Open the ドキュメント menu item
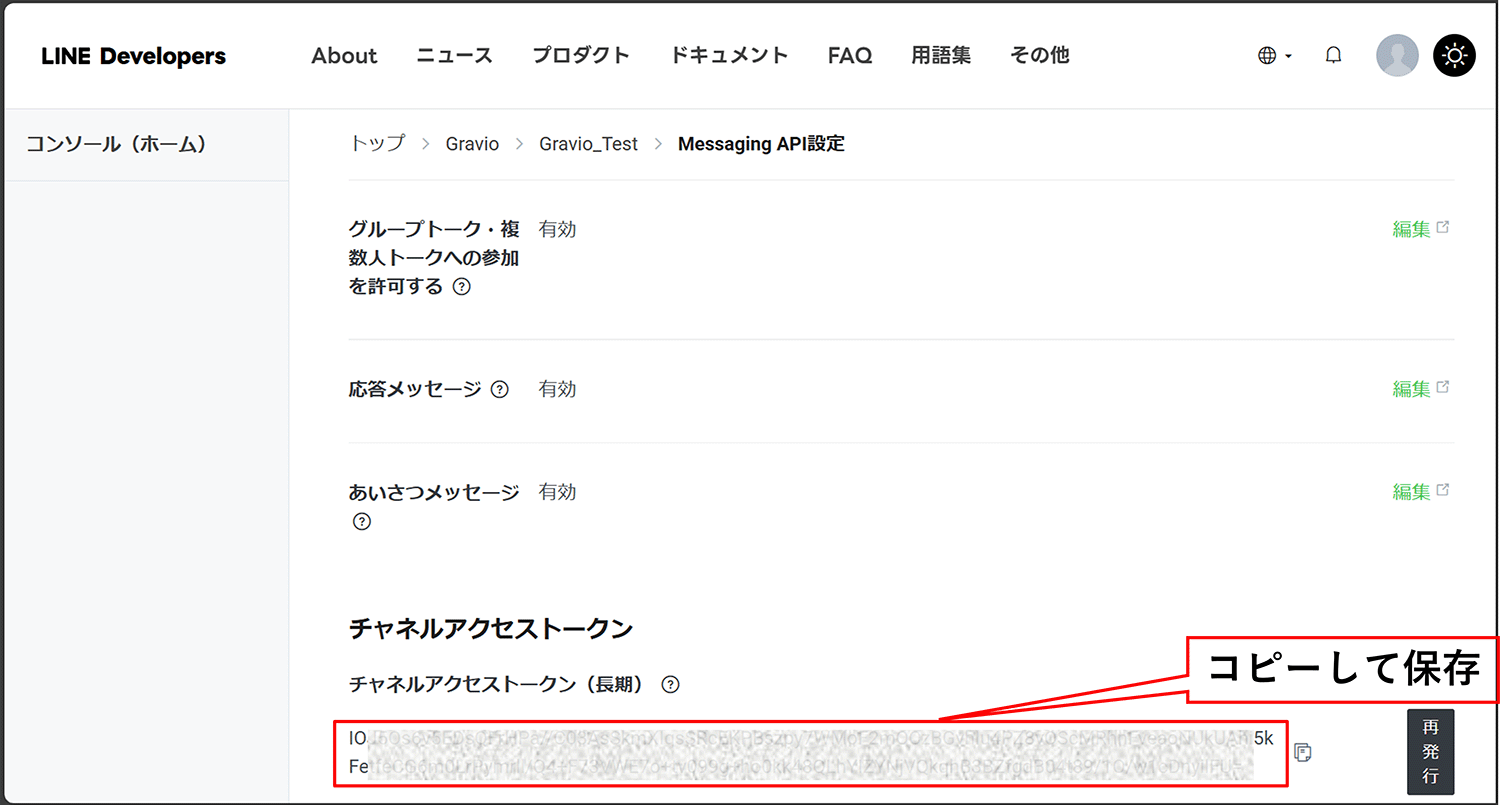1500x805 pixels. [729, 56]
